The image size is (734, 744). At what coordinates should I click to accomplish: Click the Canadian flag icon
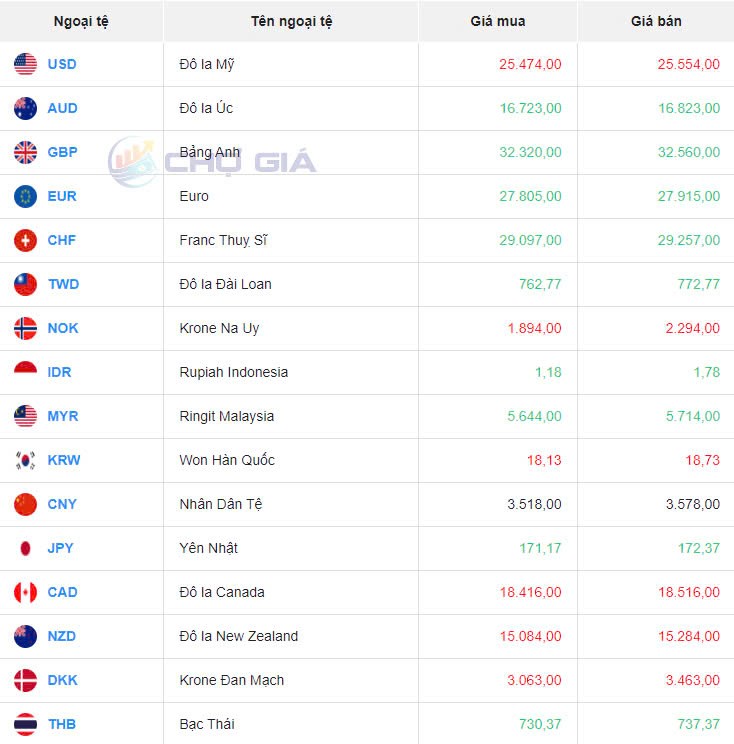point(26,592)
